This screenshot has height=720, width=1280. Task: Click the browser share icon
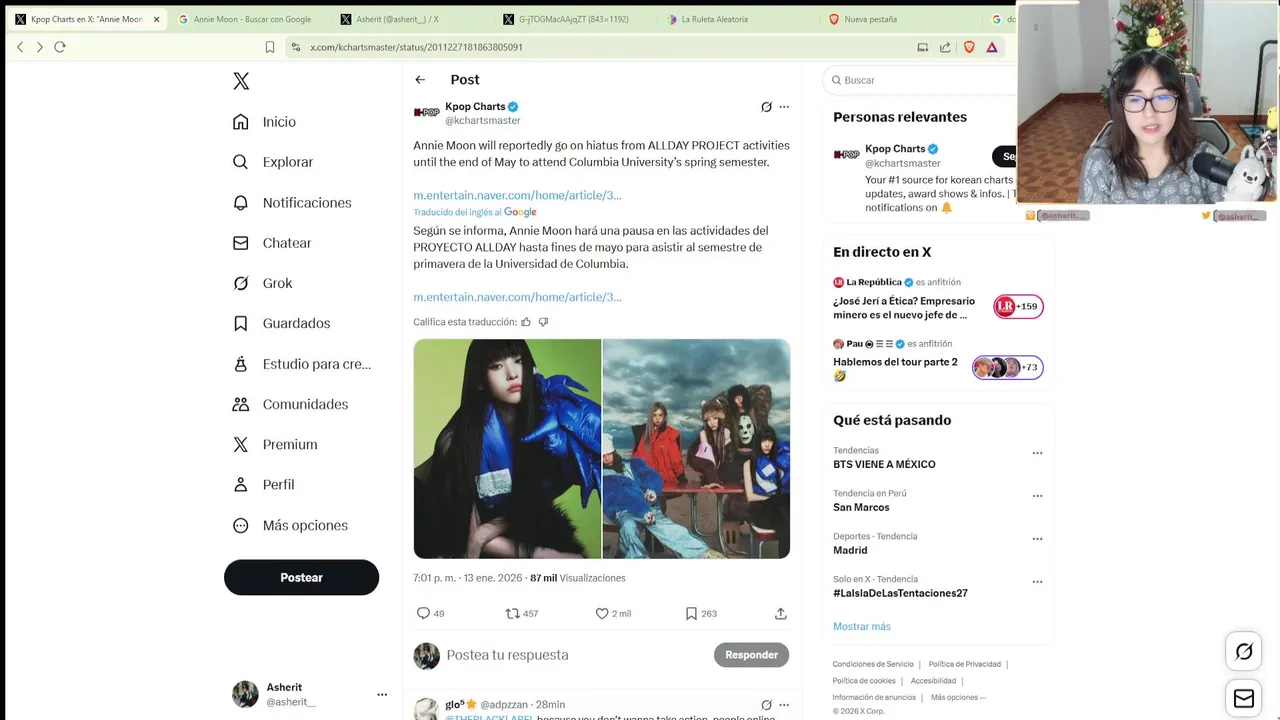point(945,47)
